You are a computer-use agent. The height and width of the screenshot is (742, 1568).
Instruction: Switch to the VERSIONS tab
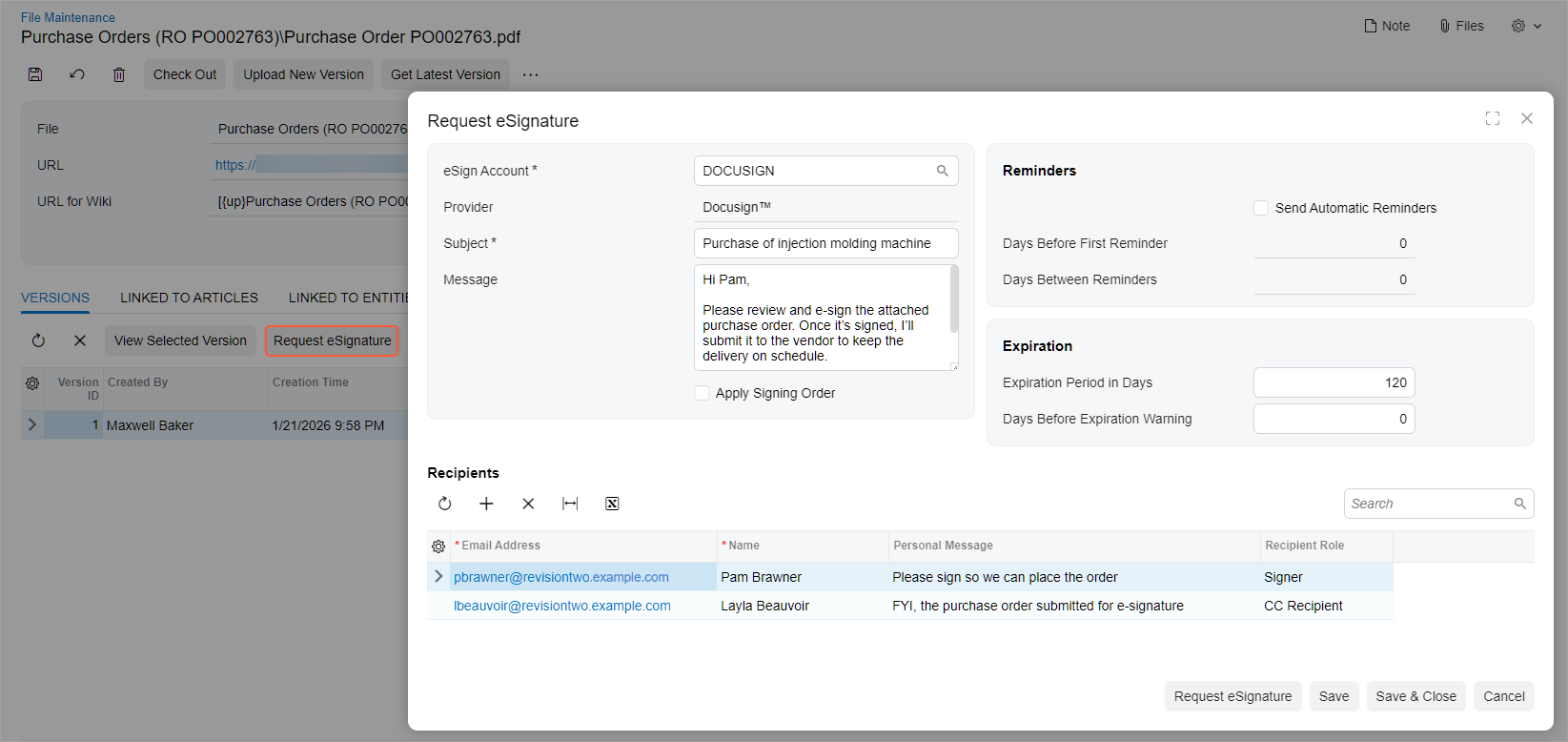[55, 298]
